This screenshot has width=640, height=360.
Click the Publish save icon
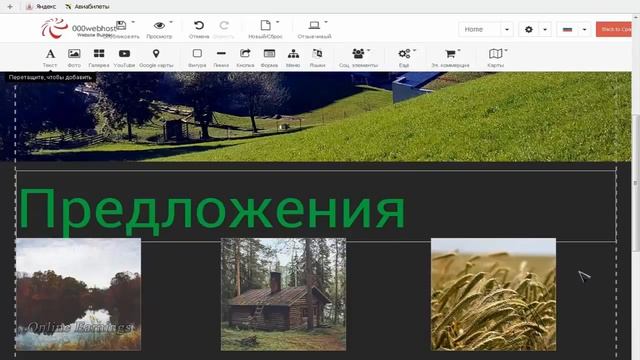click(121, 25)
